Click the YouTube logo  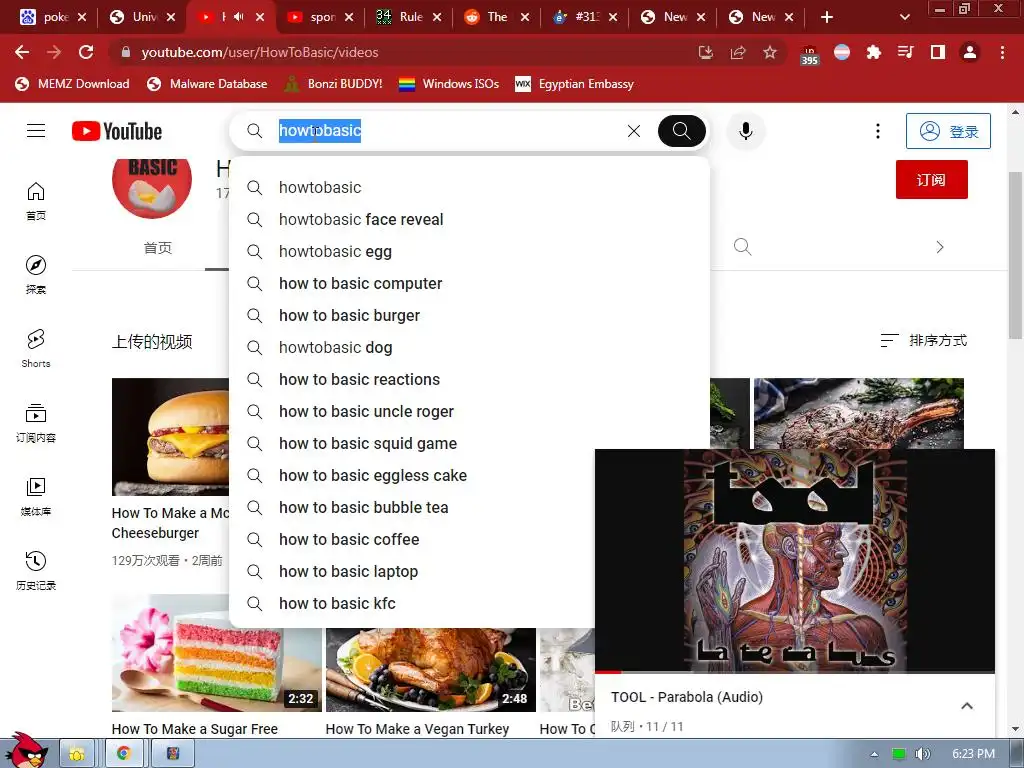click(117, 131)
